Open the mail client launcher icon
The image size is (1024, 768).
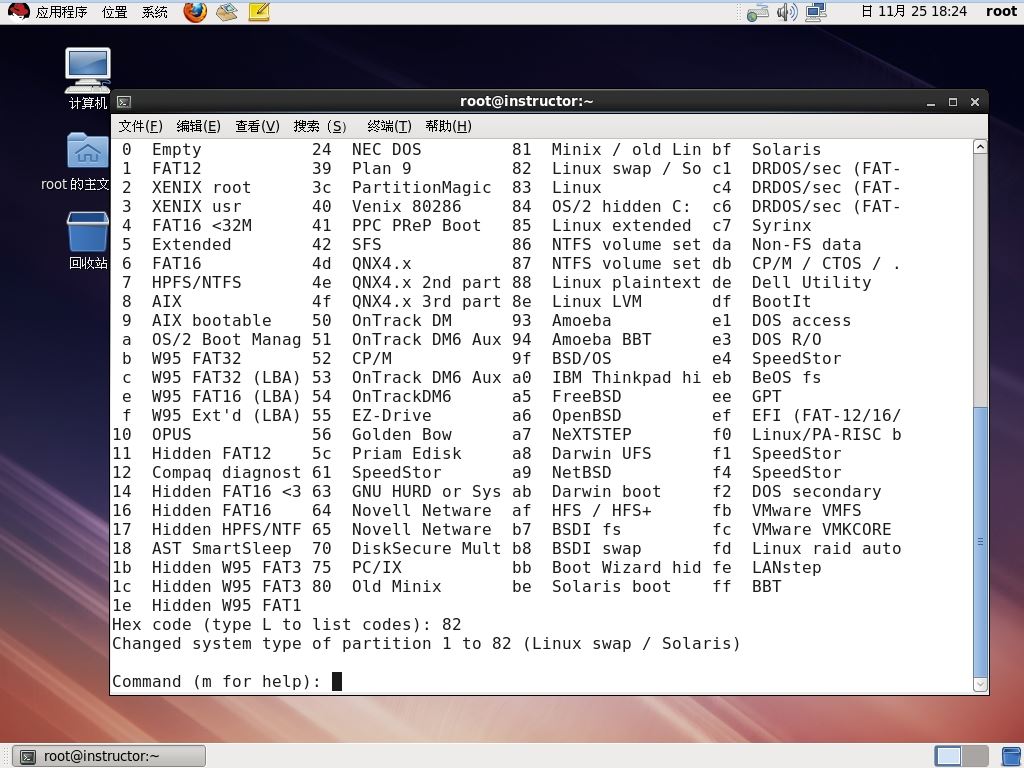(227, 12)
